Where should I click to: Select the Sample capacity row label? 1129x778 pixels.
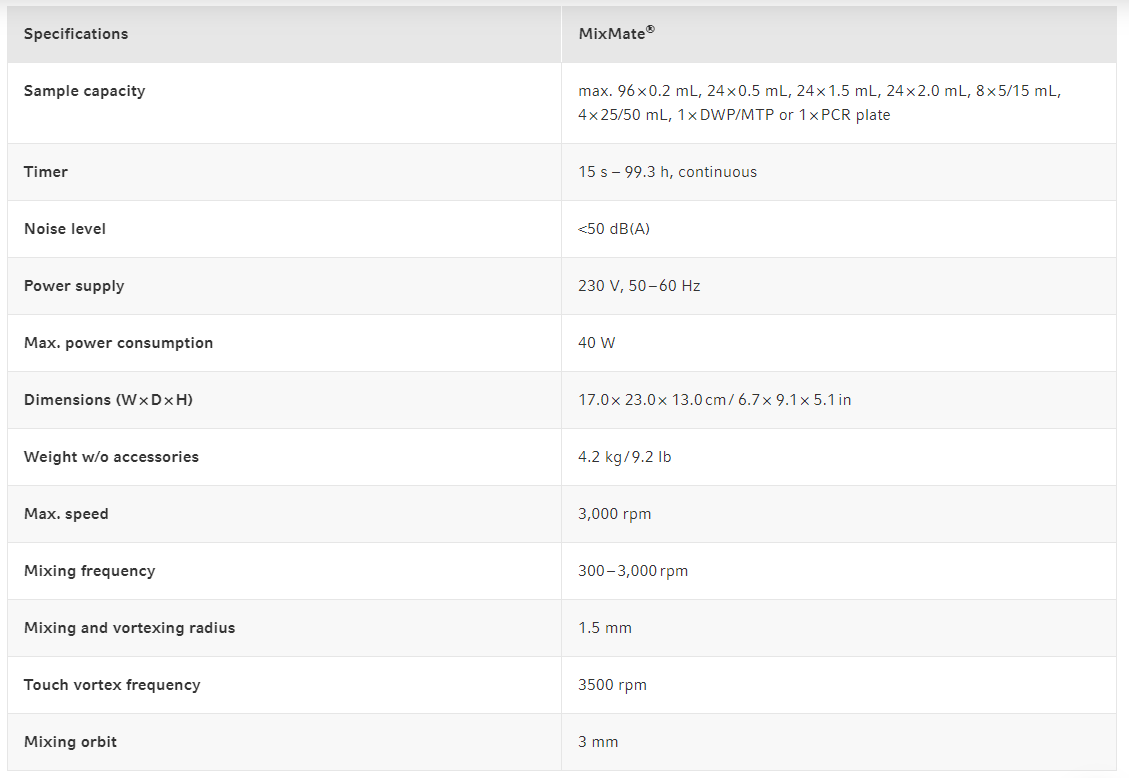(85, 91)
